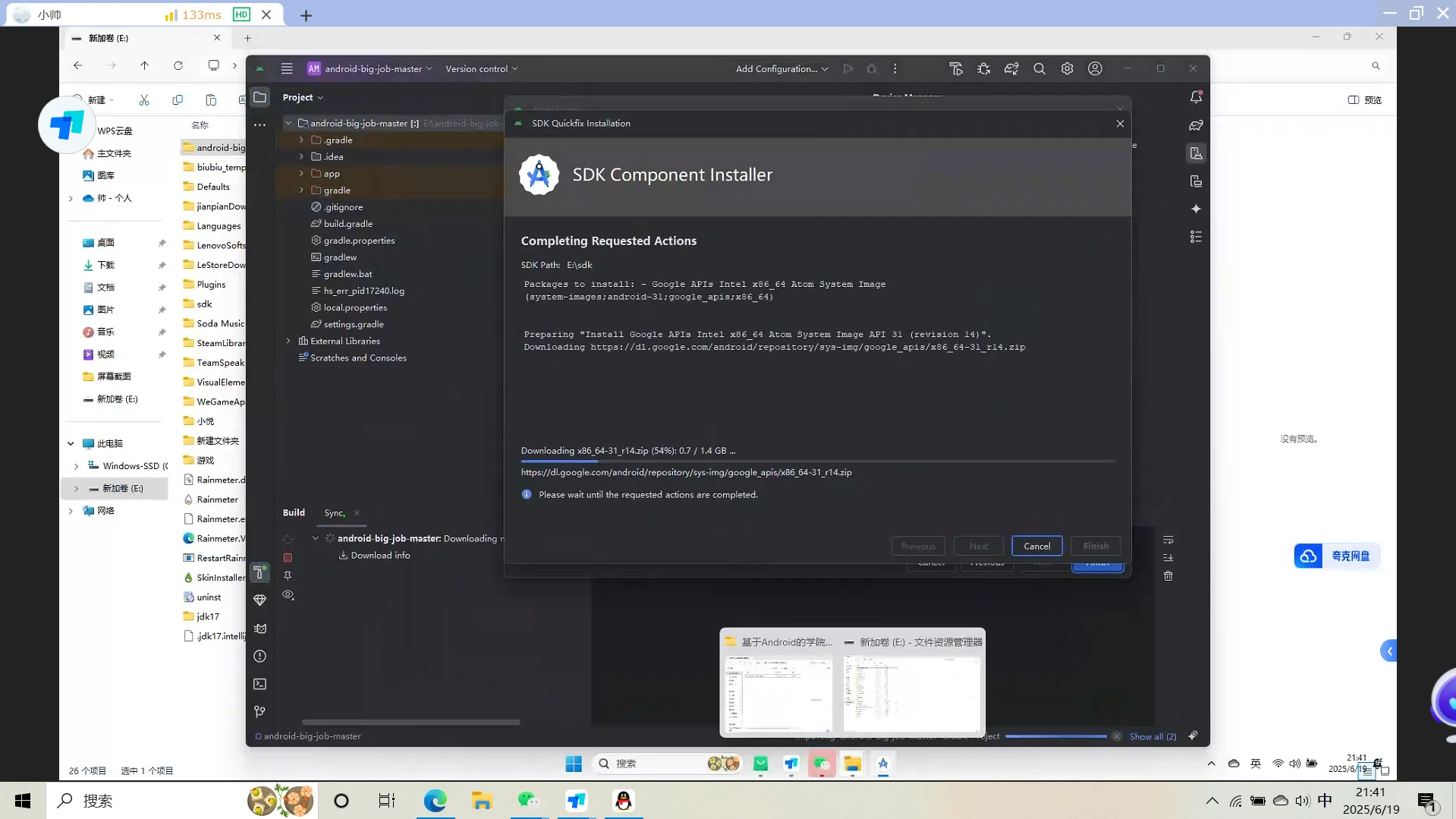Click the account profile icon in toolbar
The height and width of the screenshot is (819, 1456).
[1095, 68]
